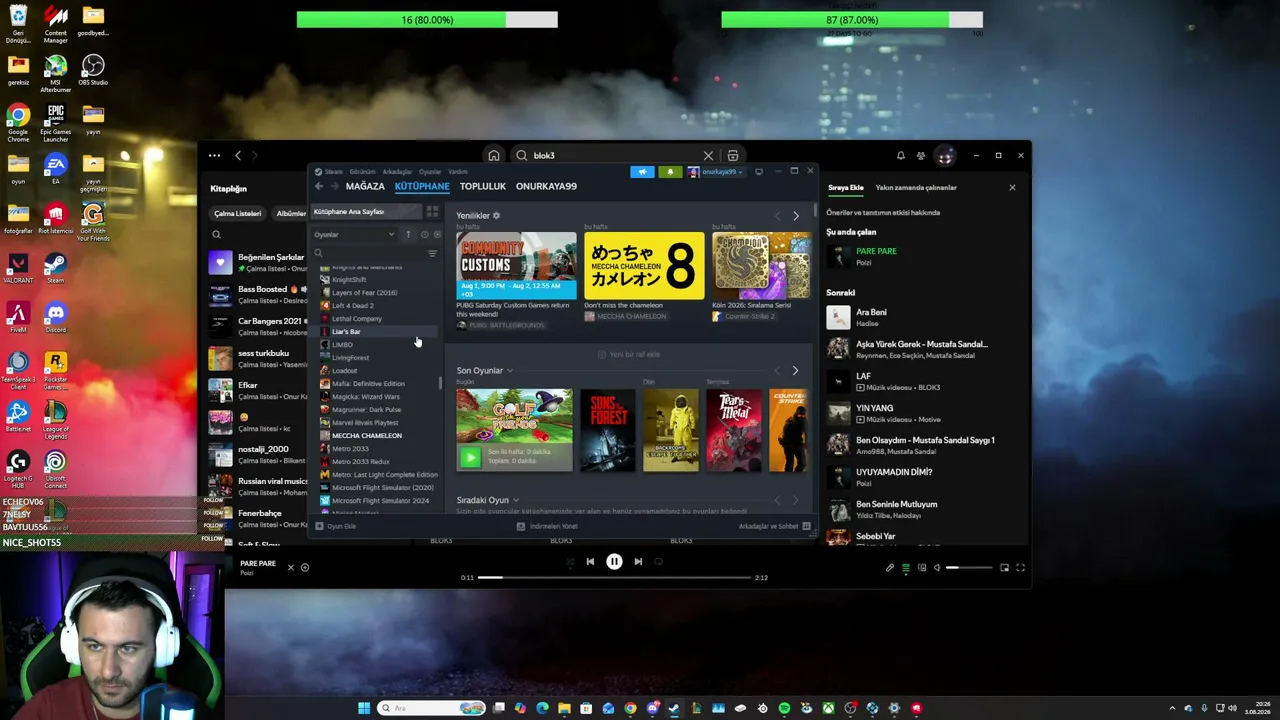The image size is (1280, 720).
Task: Open Steam notifications green bell
Action: [x=670, y=172]
